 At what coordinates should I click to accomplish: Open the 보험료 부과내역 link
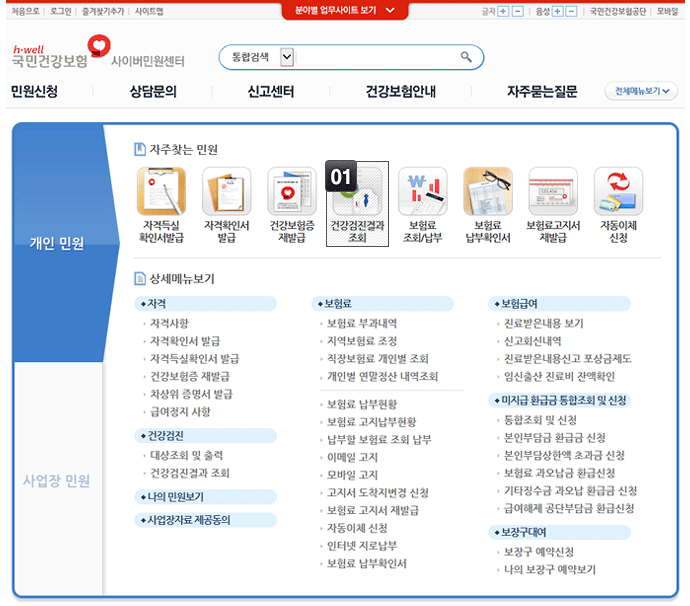tap(362, 323)
